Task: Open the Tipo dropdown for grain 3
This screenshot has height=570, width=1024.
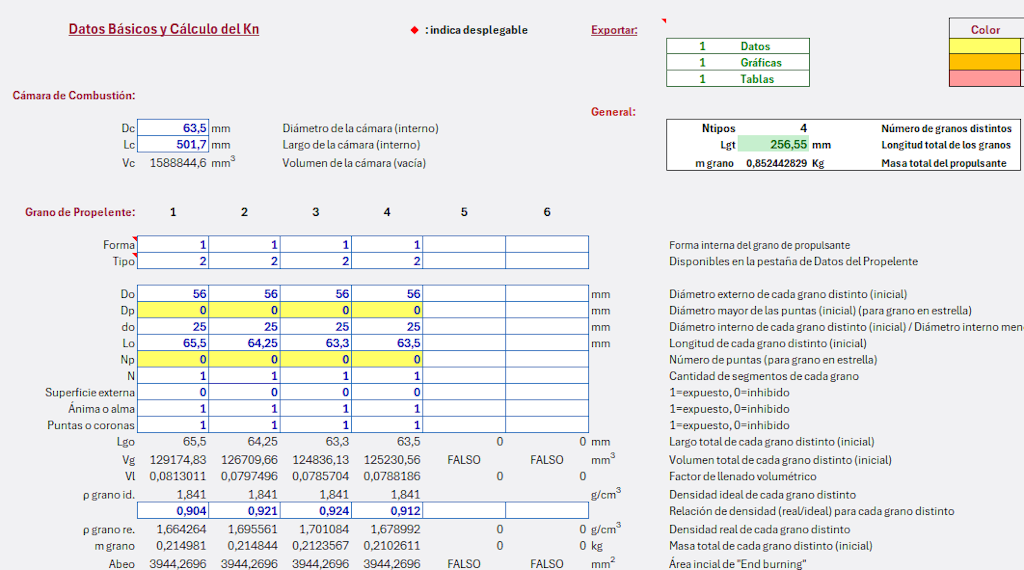Action: [315, 261]
